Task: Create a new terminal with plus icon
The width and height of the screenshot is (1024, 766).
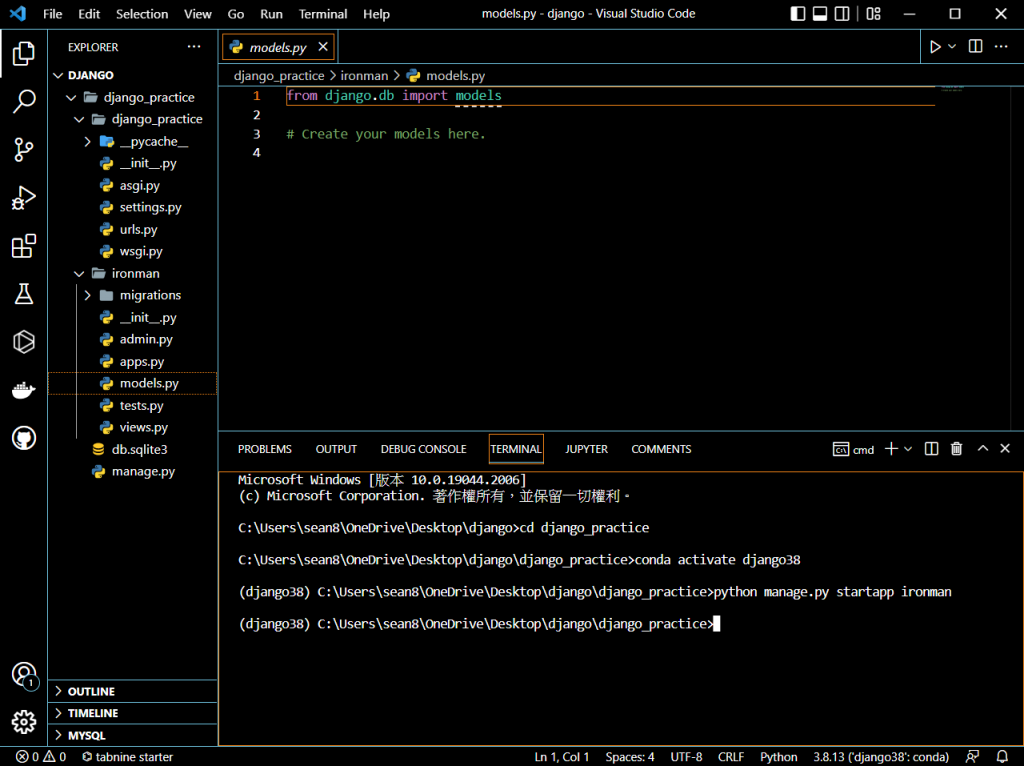Action: (891, 449)
